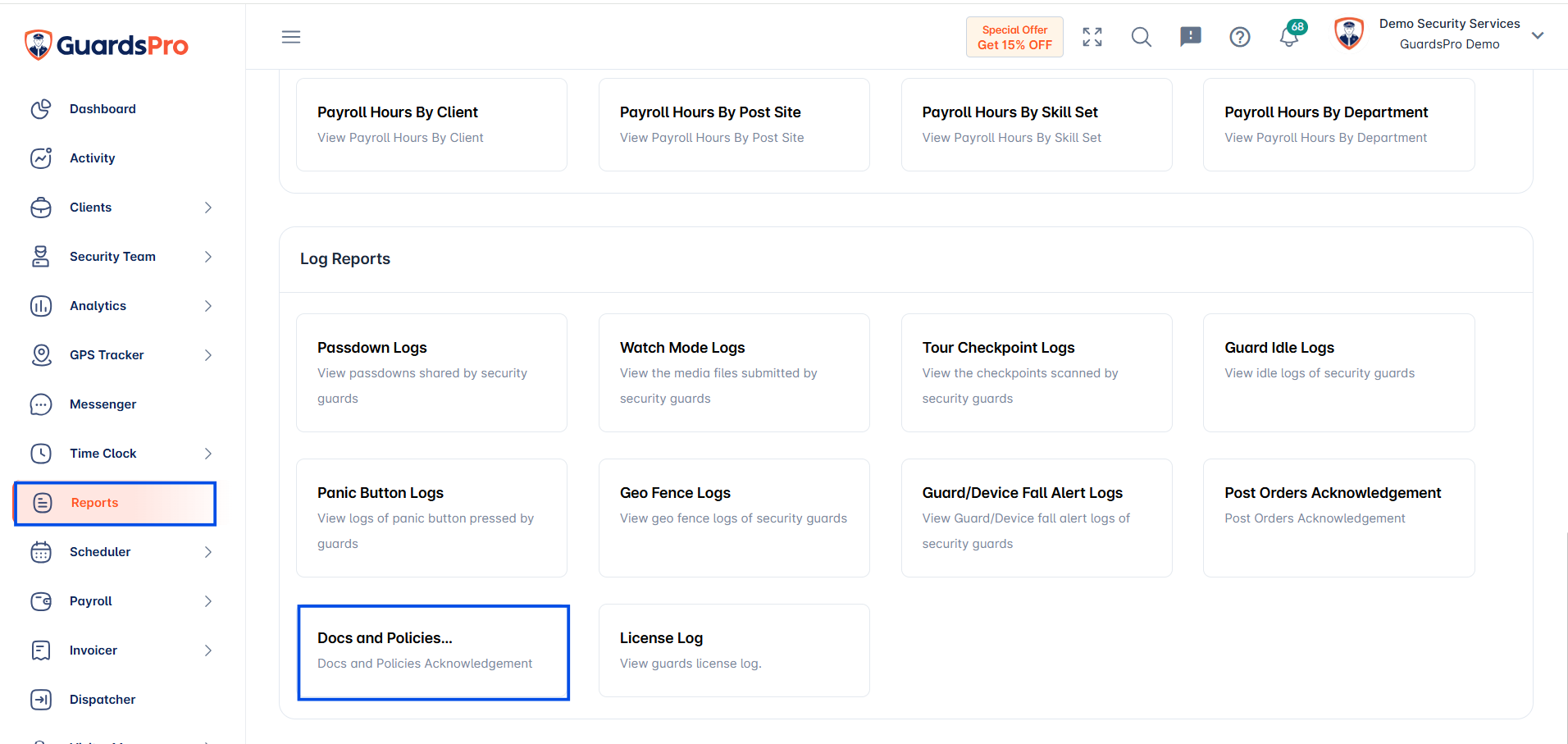Open search with the magnifier icon

(x=1142, y=37)
